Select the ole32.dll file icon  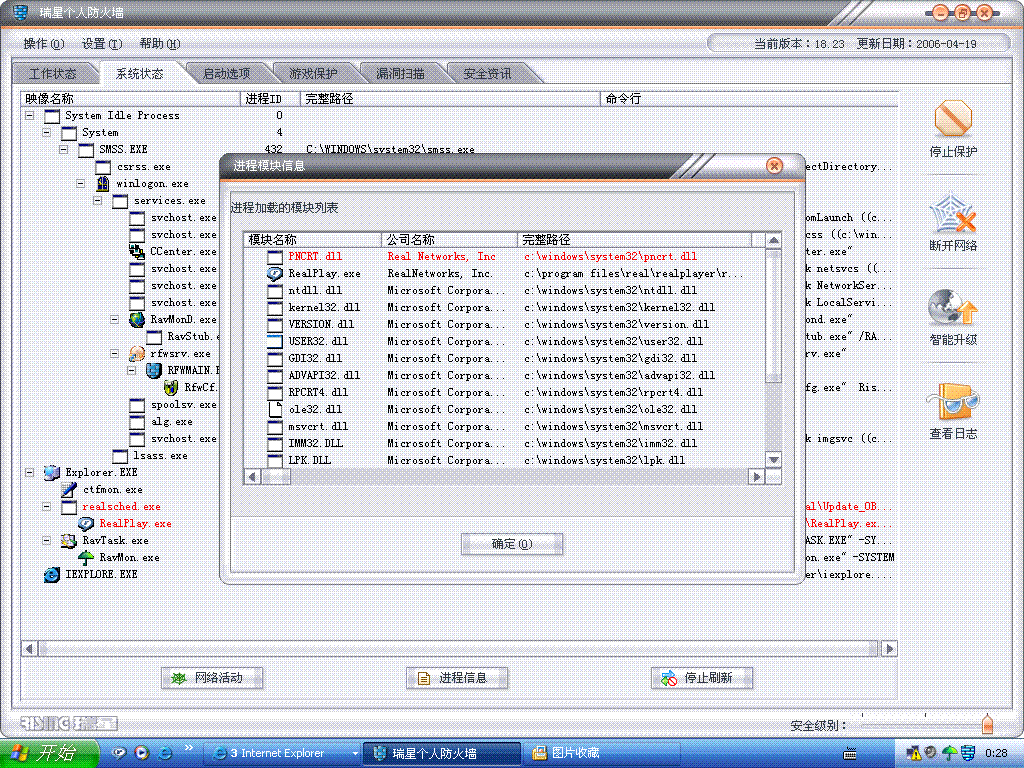pos(275,409)
